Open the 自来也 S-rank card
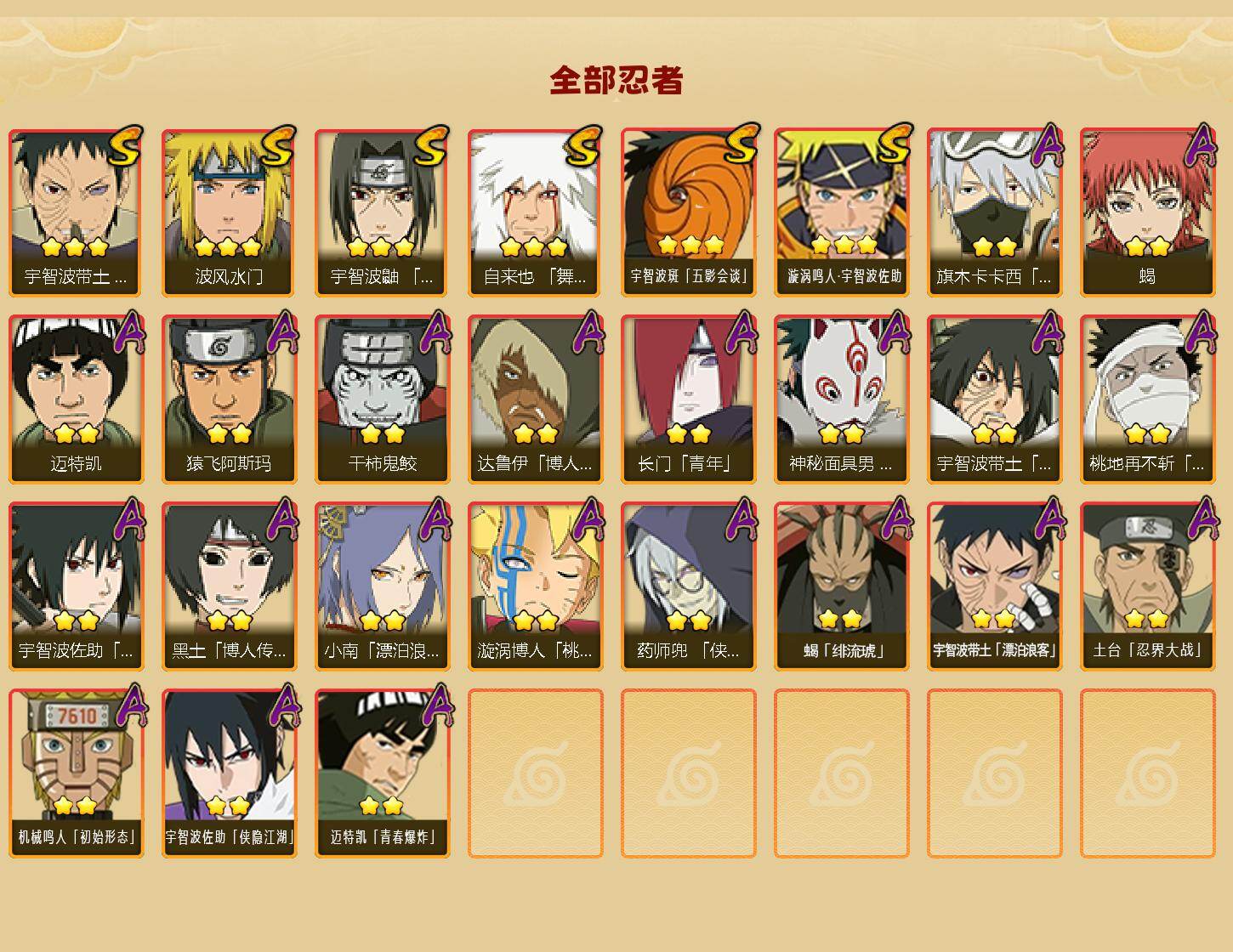Image resolution: width=1233 pixels, height=952 pixels. point(535,212)
